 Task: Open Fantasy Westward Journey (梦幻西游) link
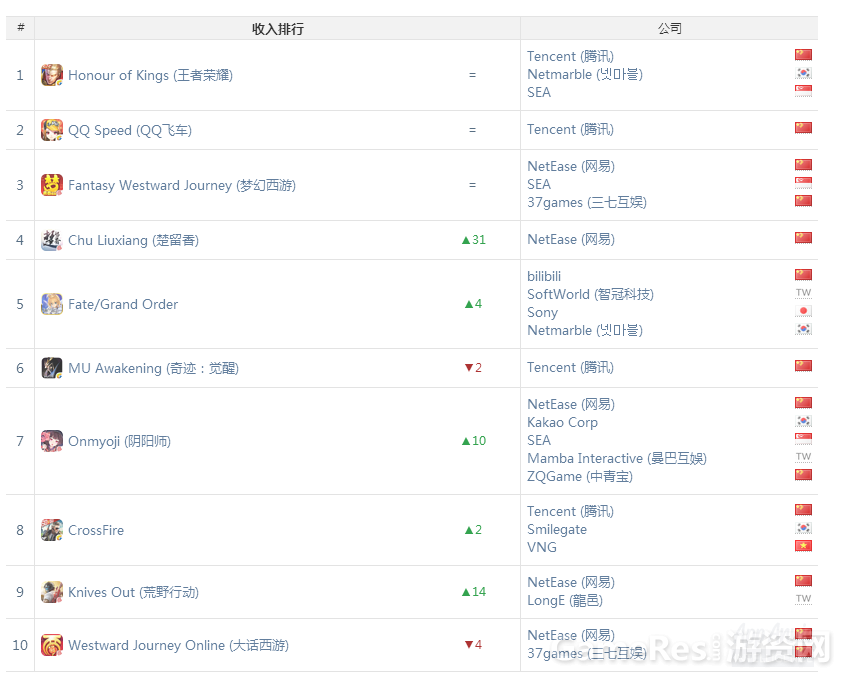click(x=182, y=186)
